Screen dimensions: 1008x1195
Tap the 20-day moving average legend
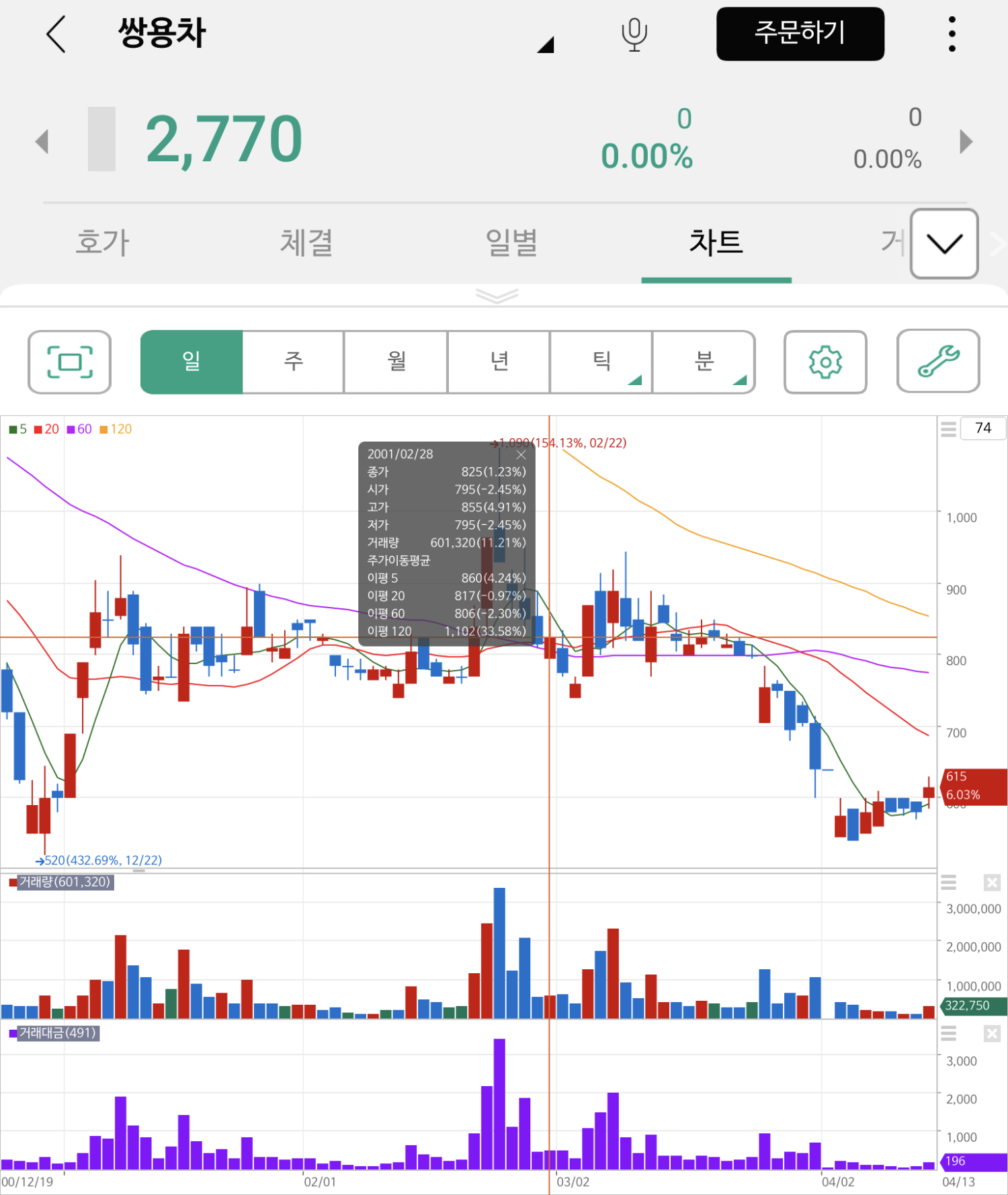click(47, 429)
